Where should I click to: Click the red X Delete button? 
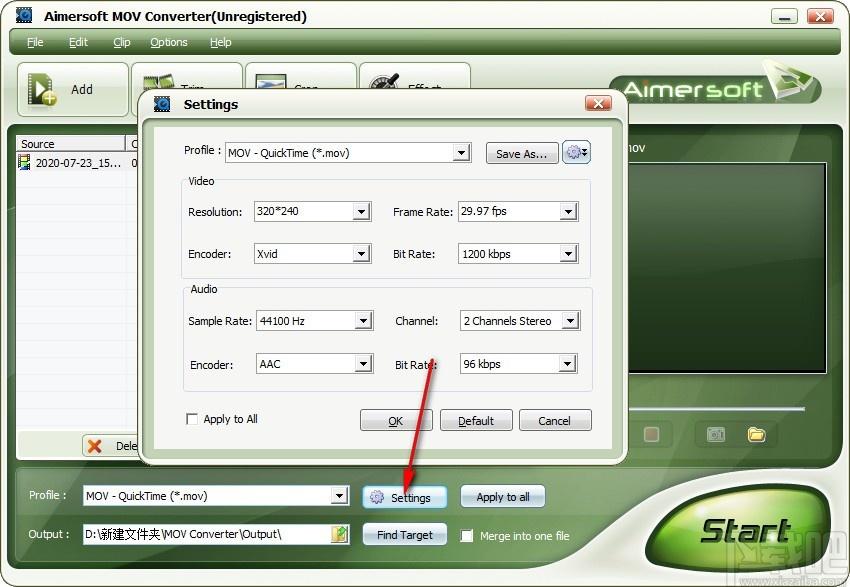(110, 446)
